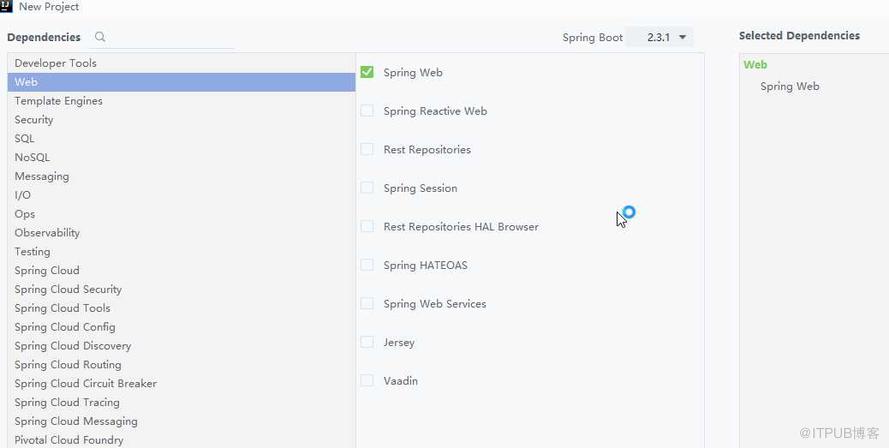Viewport: 889px width, 448px height.
Task: Open the Spring Boot version dropdown
Action: point(659,37)
